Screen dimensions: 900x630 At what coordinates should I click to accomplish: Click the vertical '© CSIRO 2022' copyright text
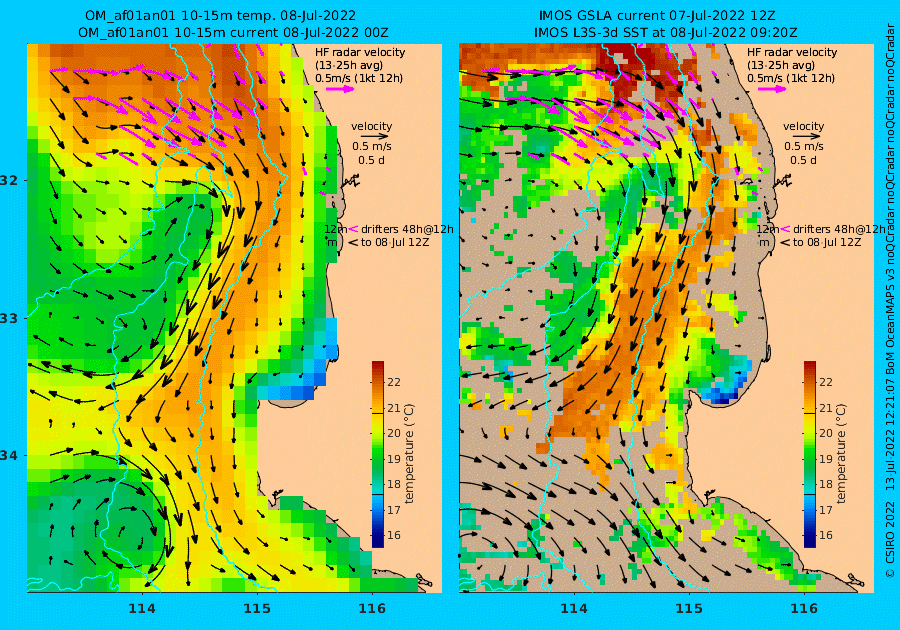point(890,539)
